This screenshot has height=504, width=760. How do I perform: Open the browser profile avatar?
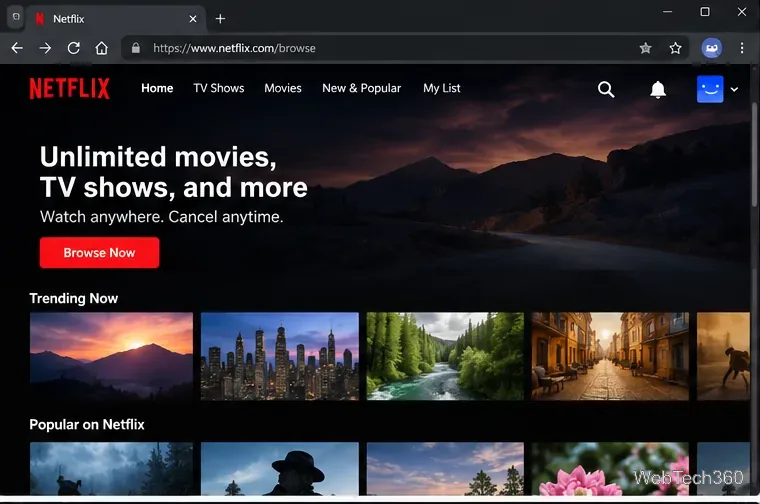point(712,48)
